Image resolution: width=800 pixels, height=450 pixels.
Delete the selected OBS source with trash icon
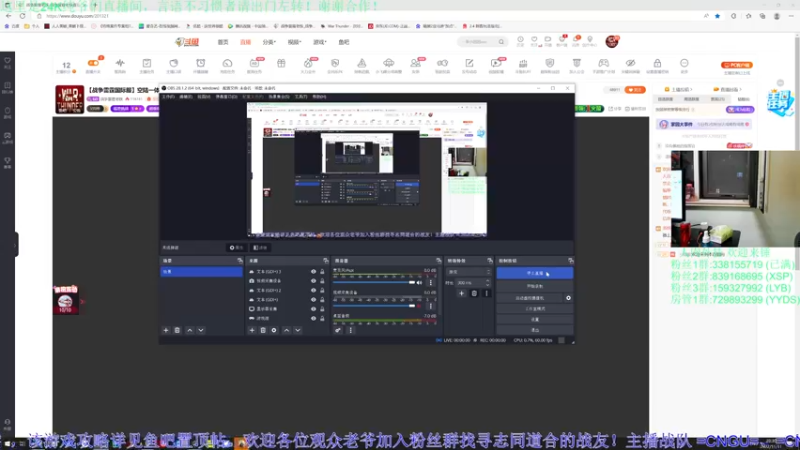click(x=262, y=330)
